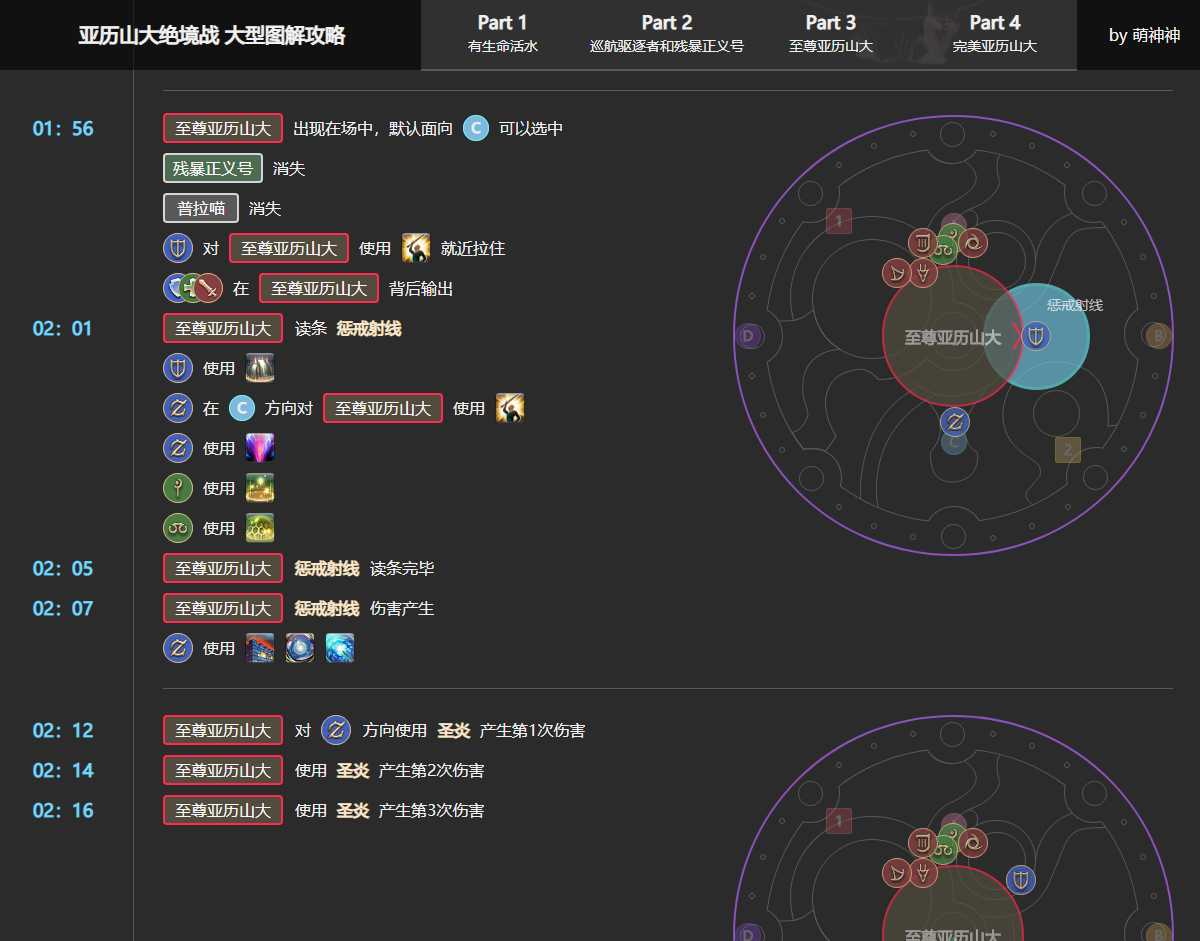Click 圣炎 in the 产生第3次伤害 row
The width and height of the screenshot is (1200, 941).
point(353,810)
